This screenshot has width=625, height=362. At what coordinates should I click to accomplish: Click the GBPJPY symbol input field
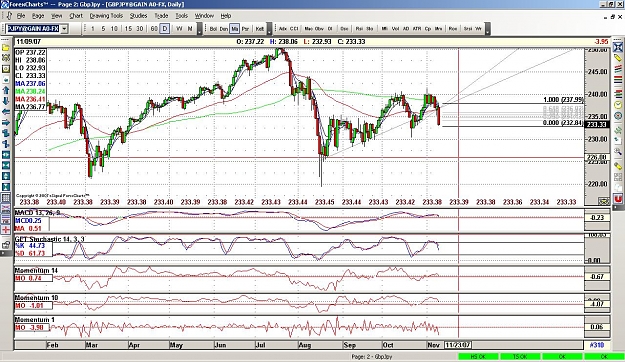coord(33,29)
